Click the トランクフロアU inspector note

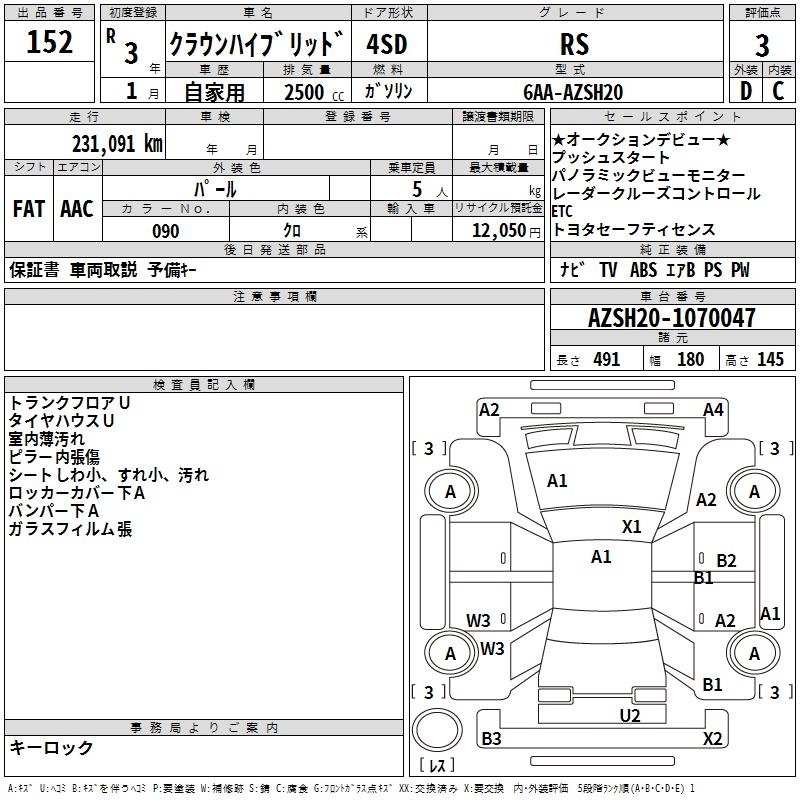coord(69,403)
